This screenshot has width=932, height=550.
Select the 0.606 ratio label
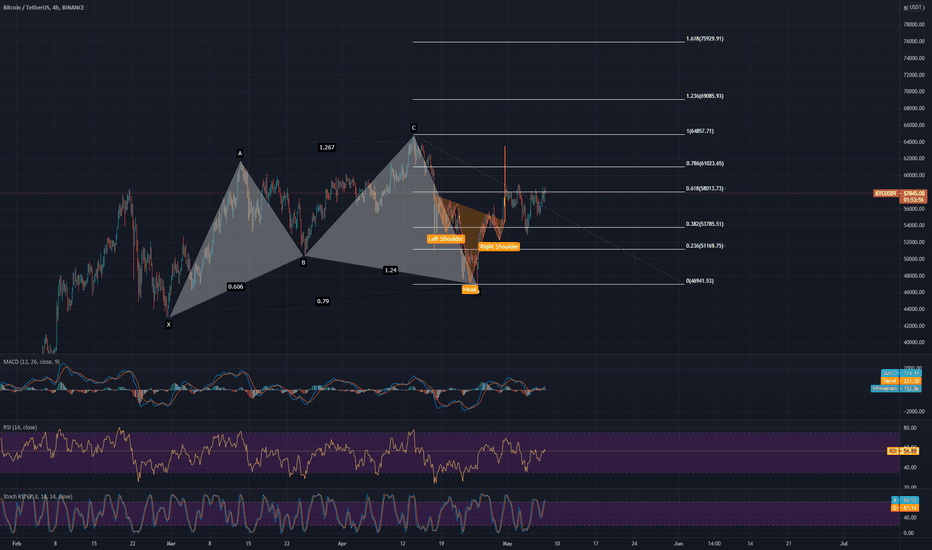click(x=235, y=287)
